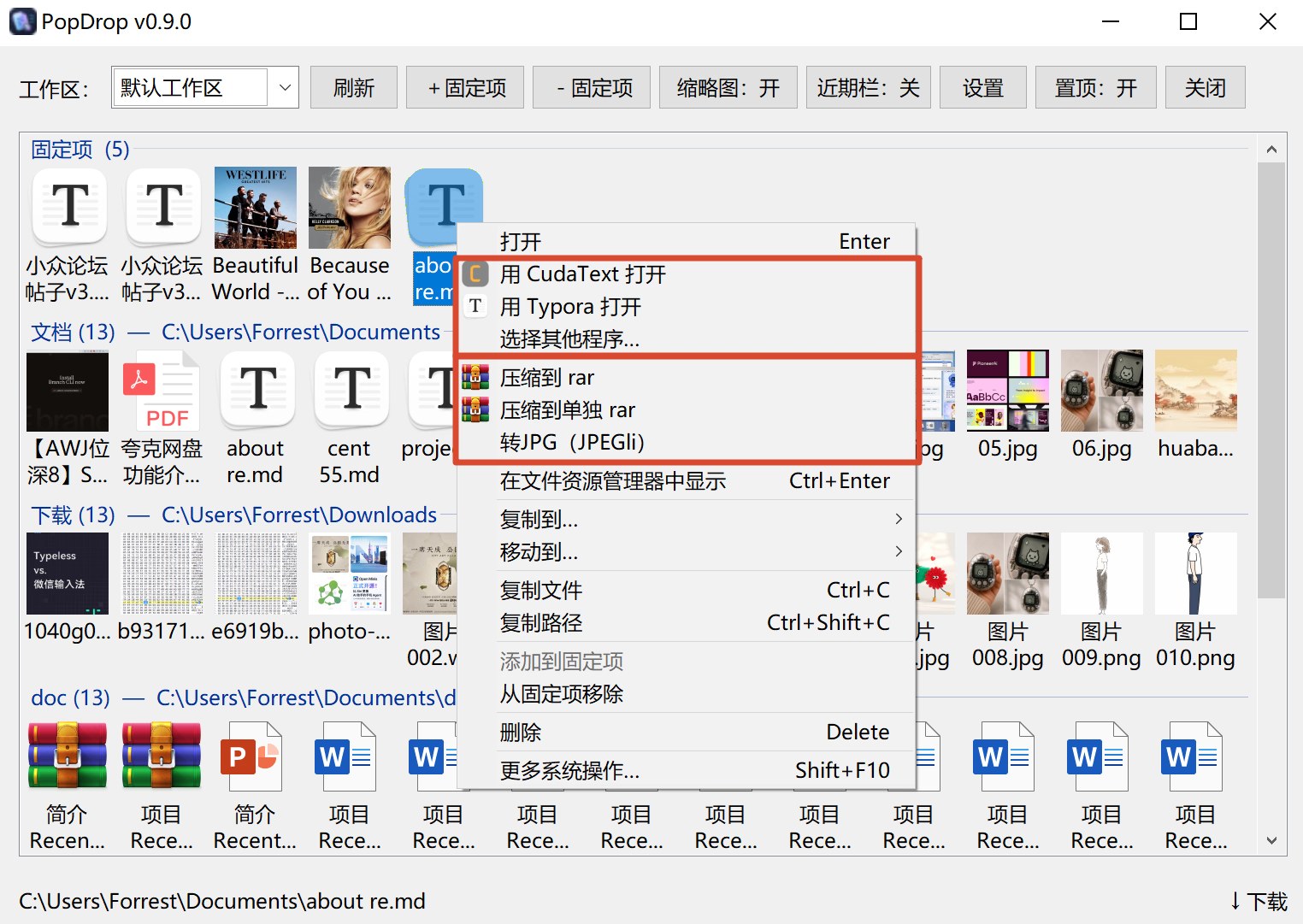Select the e6919b... file thumbnail
The image size is (1303, 924).
coord(256,574)
